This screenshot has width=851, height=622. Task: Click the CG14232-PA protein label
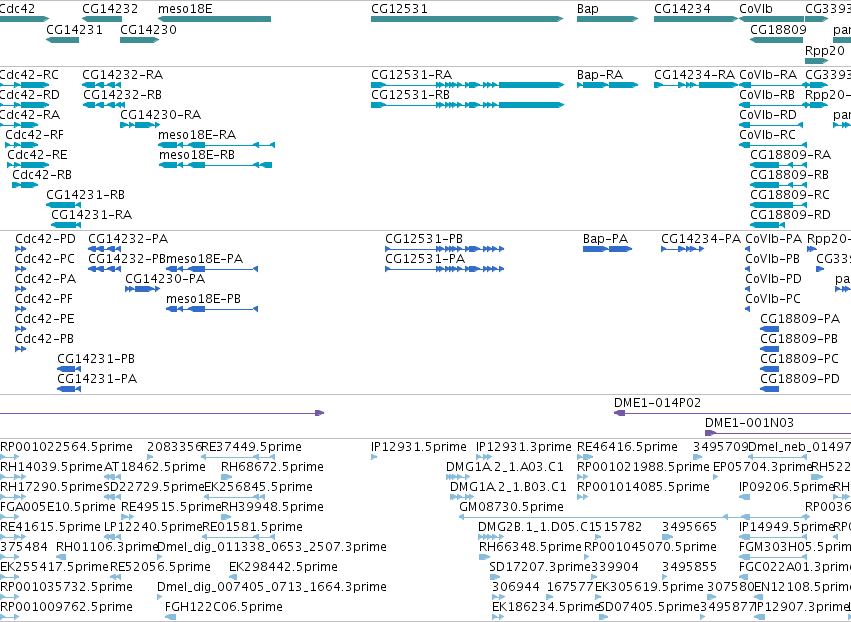[x=128, y=239]
